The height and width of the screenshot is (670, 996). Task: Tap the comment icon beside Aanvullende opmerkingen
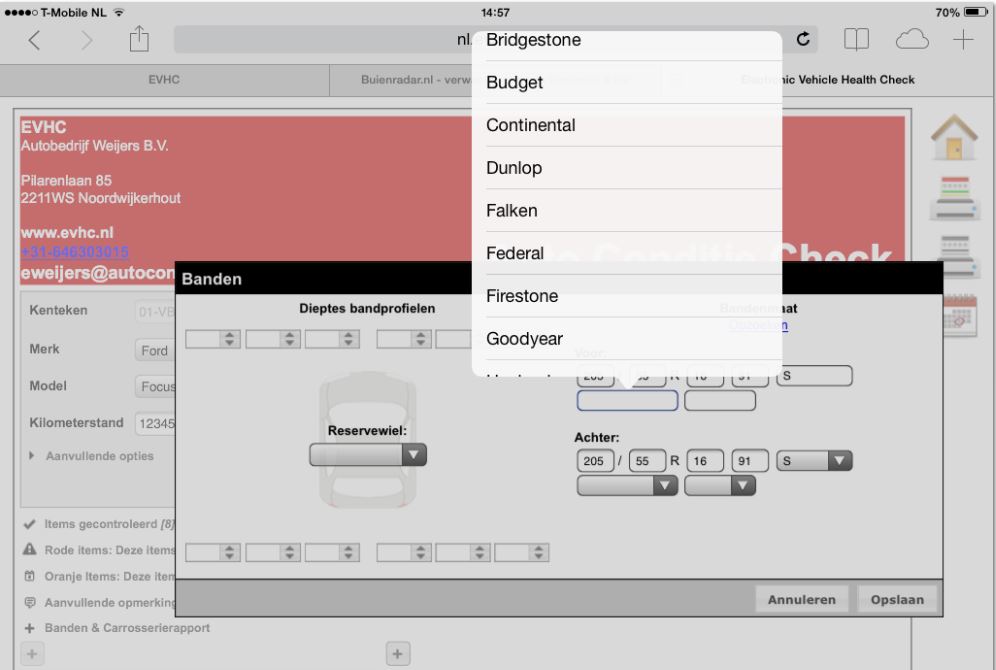coord(29,602)
